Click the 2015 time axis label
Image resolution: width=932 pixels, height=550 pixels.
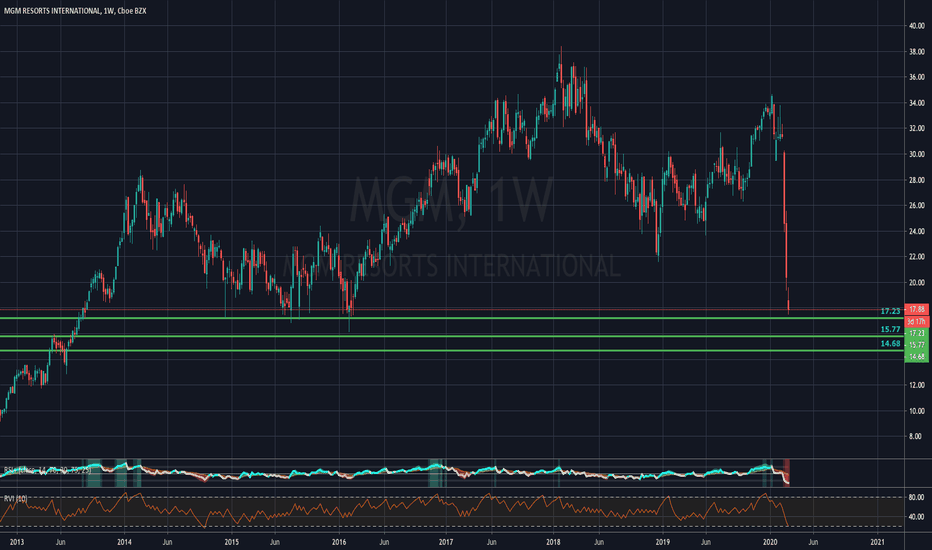click(231, 542)
